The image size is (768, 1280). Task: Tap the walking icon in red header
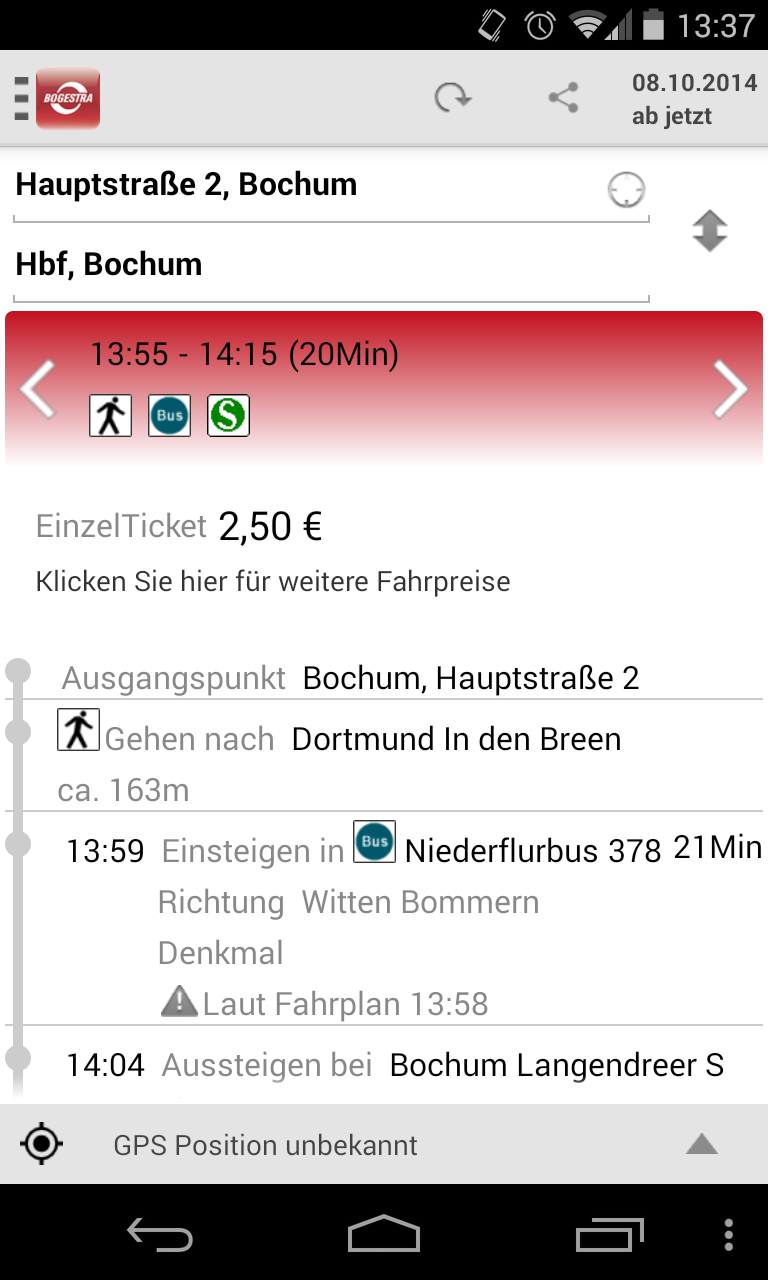point(110,415)
